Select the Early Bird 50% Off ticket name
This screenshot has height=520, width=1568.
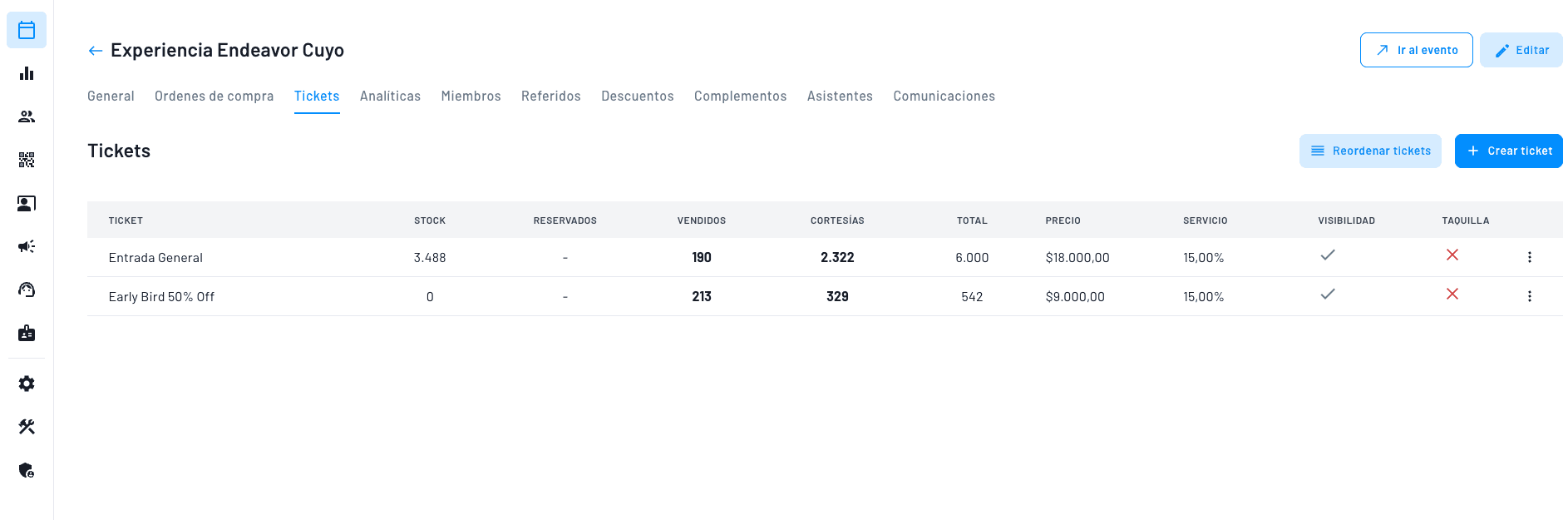(x=161, y=297)
